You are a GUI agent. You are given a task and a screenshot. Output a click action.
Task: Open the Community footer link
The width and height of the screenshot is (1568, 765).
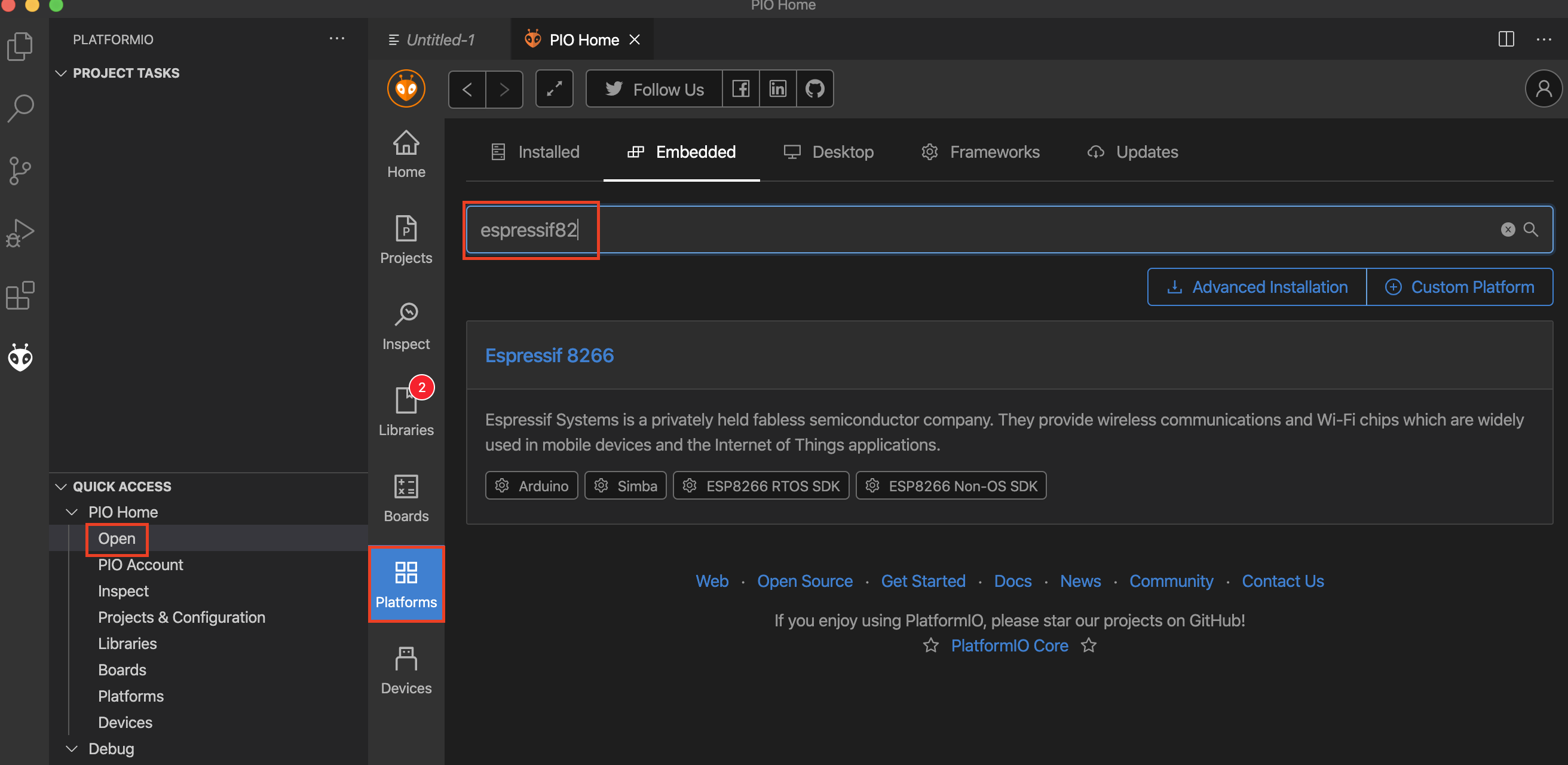click(1171, 581)
